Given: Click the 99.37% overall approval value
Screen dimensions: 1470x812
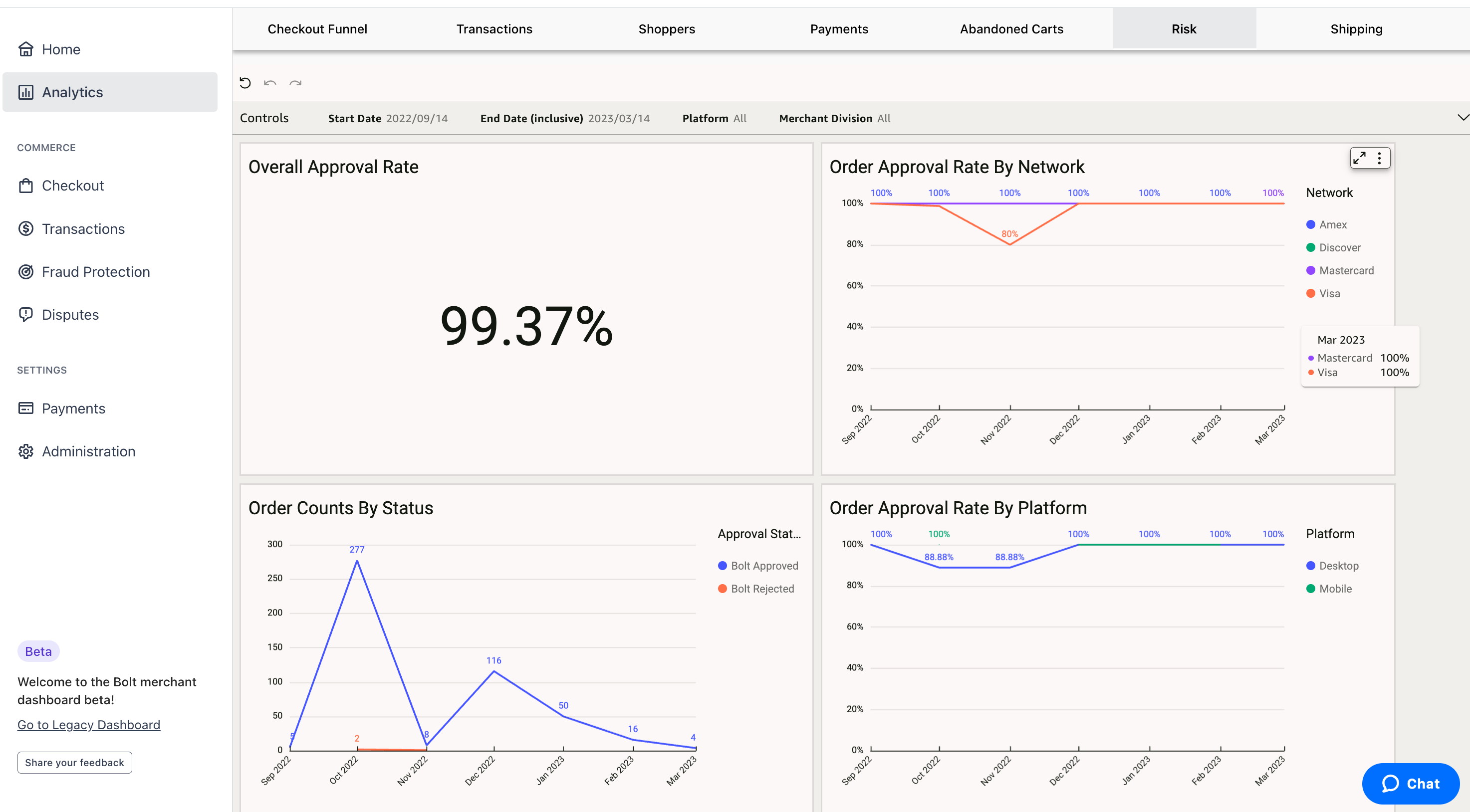Looking at the screenshot, I should pyautogui.click(x=526, y=326).
